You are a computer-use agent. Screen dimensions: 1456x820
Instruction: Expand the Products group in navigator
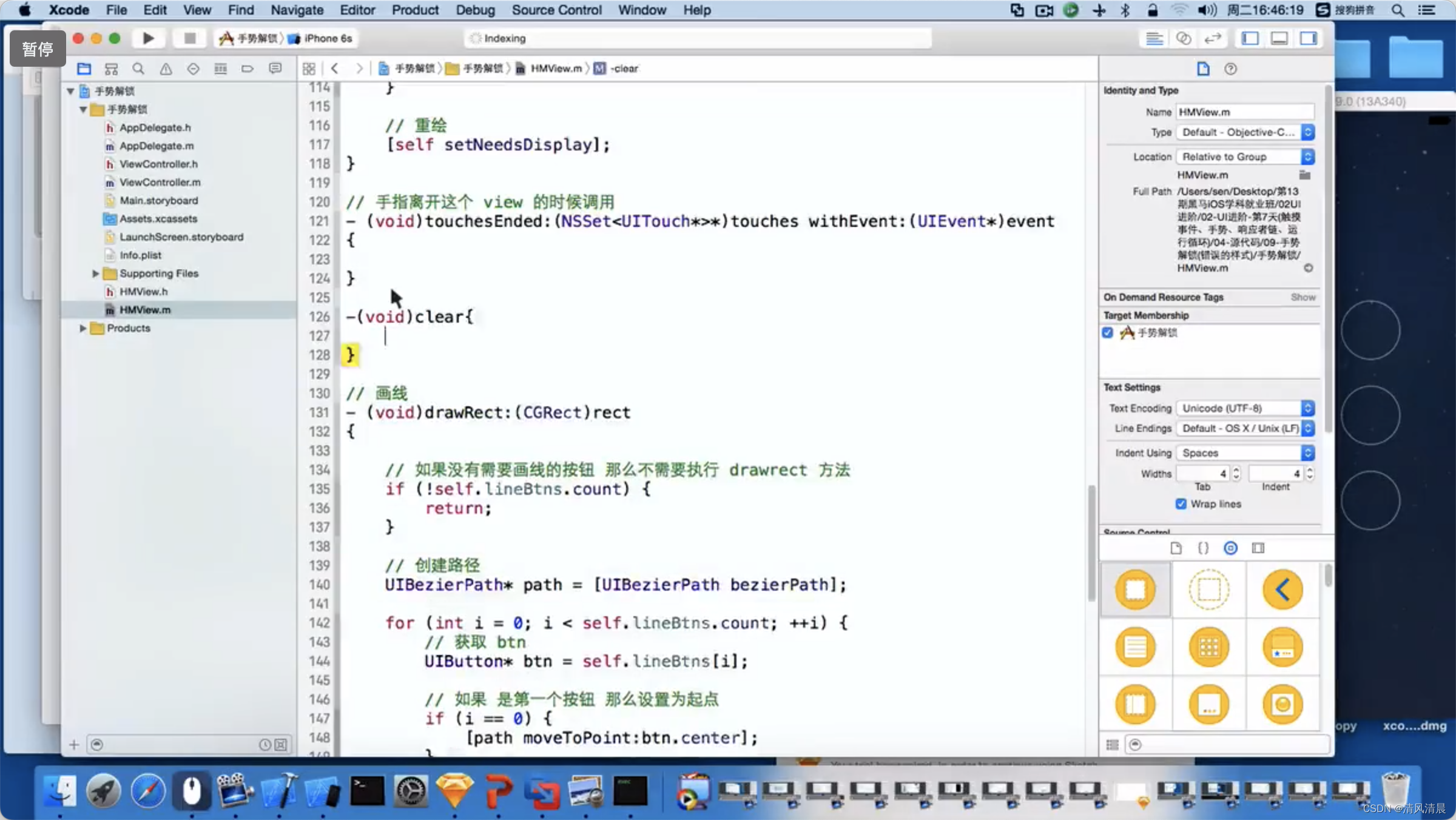pos(82,328)
